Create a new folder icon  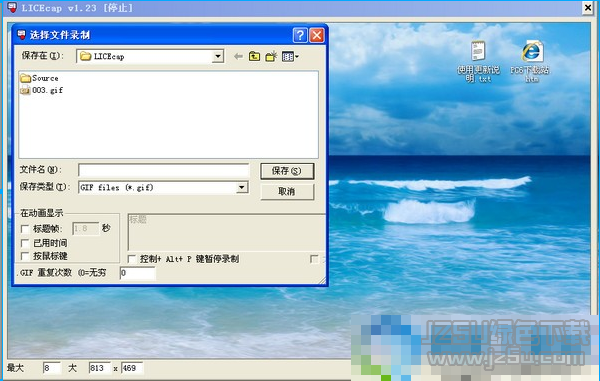pos(271,56)
